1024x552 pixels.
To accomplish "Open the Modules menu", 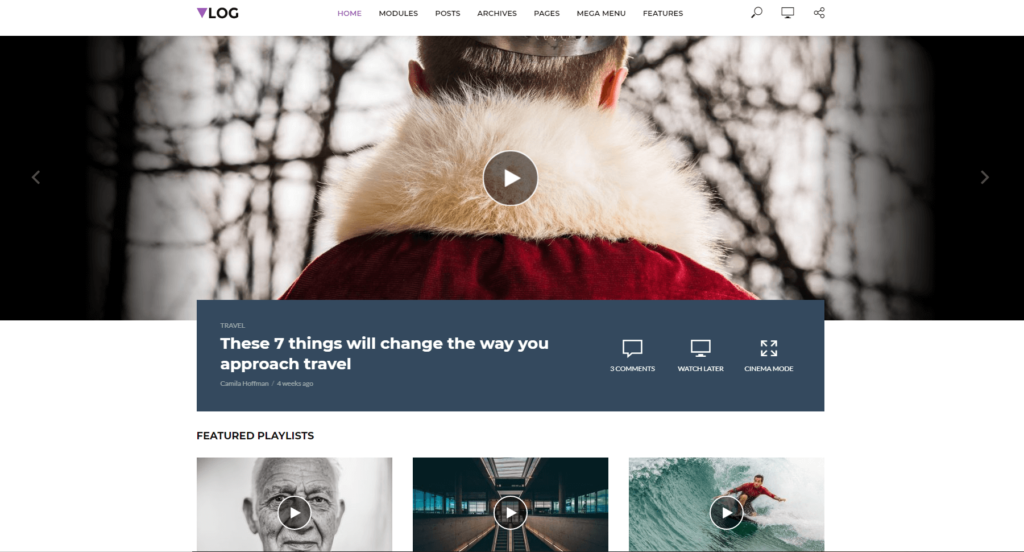I will click(x=398, y=13).
